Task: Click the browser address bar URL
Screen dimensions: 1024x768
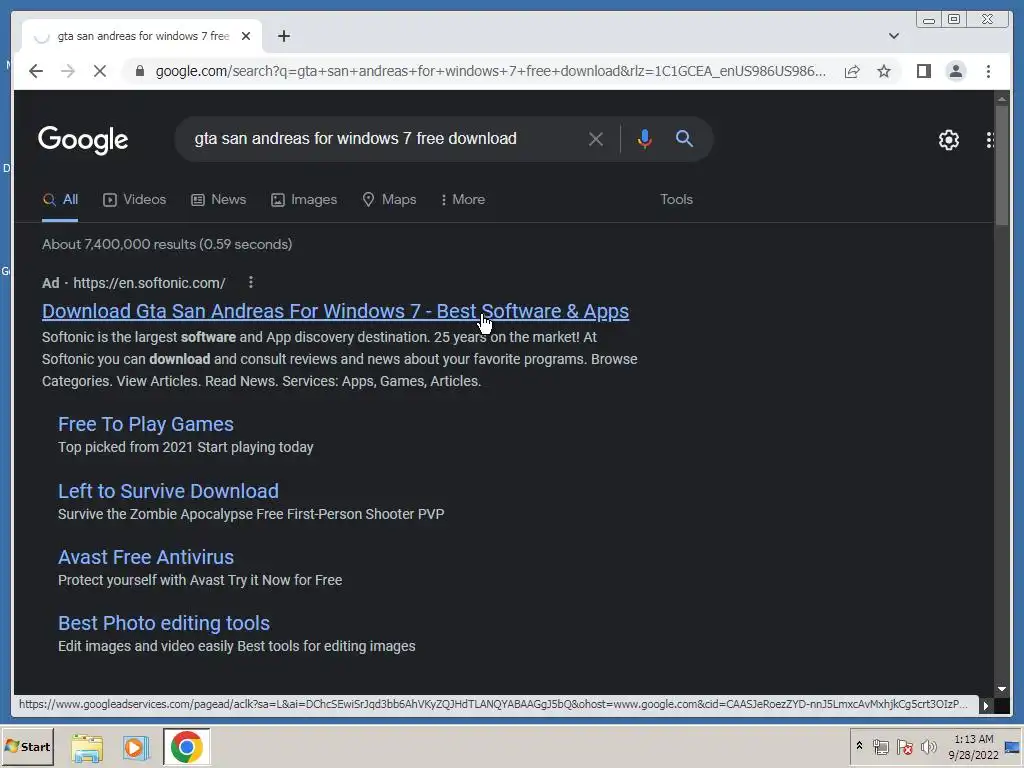Action: (490, 71)
